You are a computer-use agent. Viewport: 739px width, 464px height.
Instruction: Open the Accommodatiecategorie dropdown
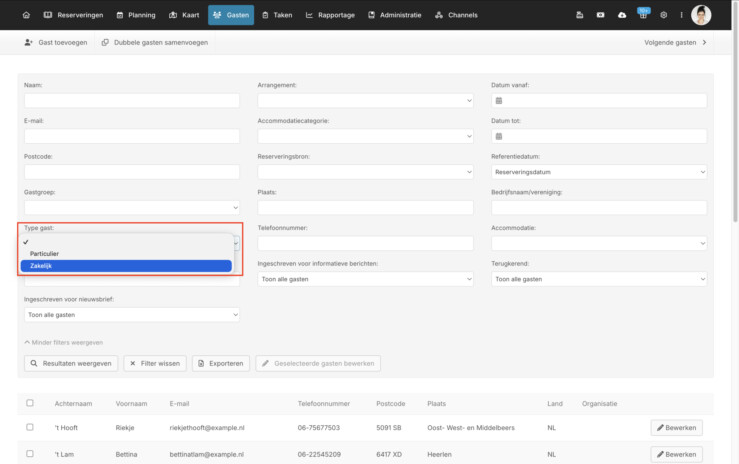pos(365,136)
